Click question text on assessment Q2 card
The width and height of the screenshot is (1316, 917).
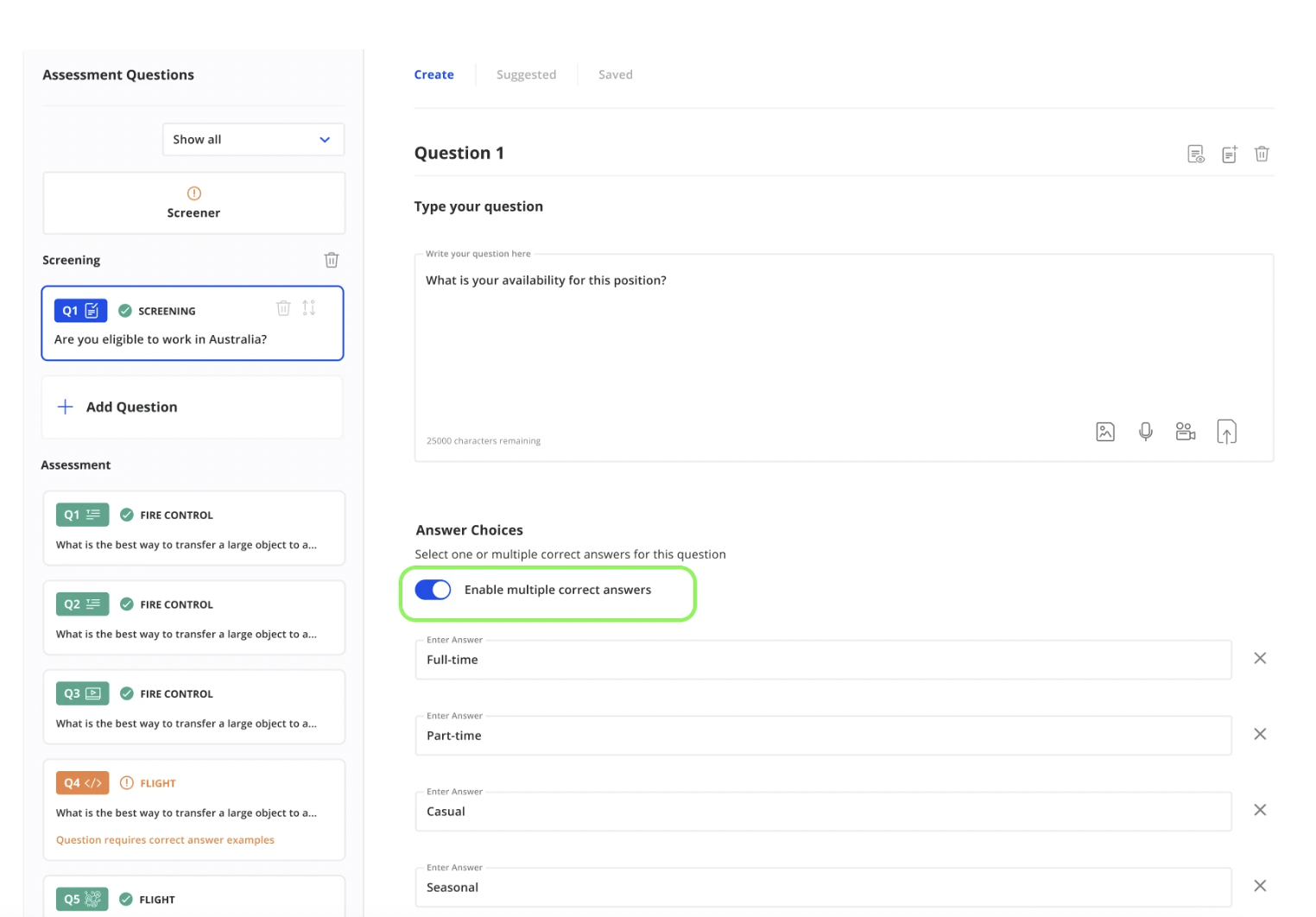pos(187,635)
